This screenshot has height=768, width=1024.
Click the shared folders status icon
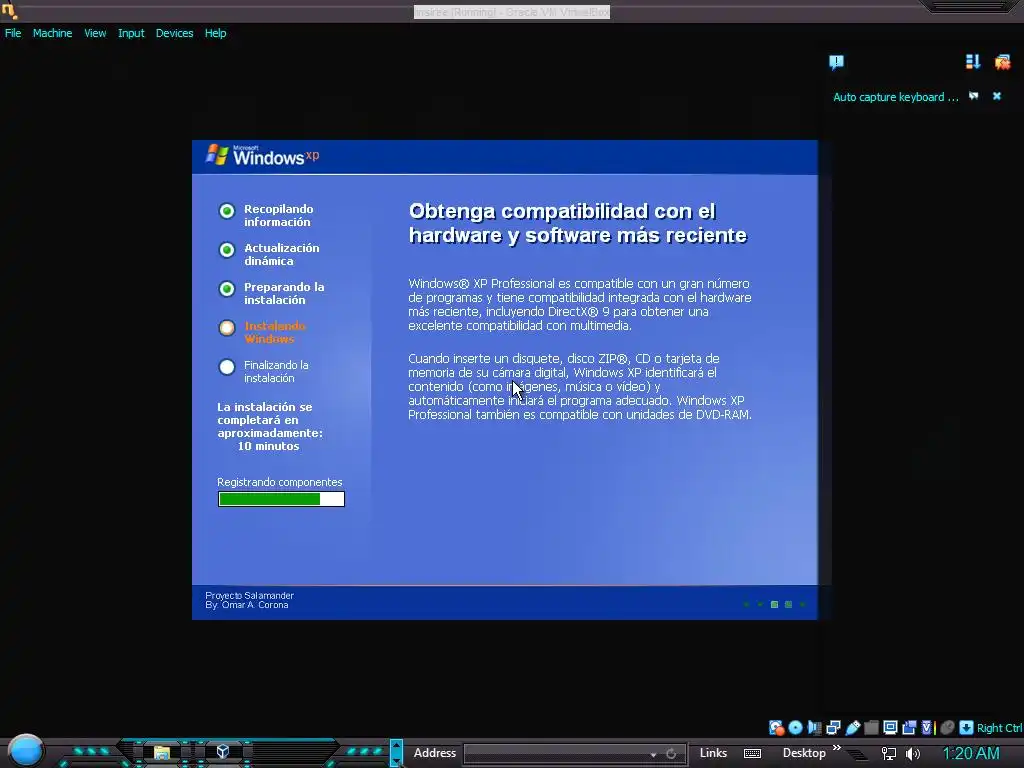click(871, 728)
